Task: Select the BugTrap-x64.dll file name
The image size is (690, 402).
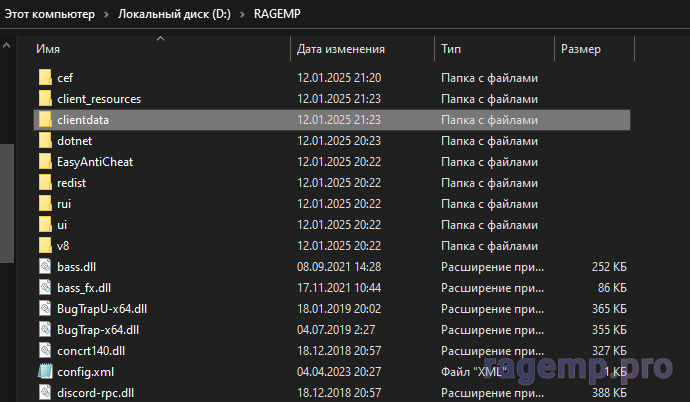Action: click(x=98, y=330)
